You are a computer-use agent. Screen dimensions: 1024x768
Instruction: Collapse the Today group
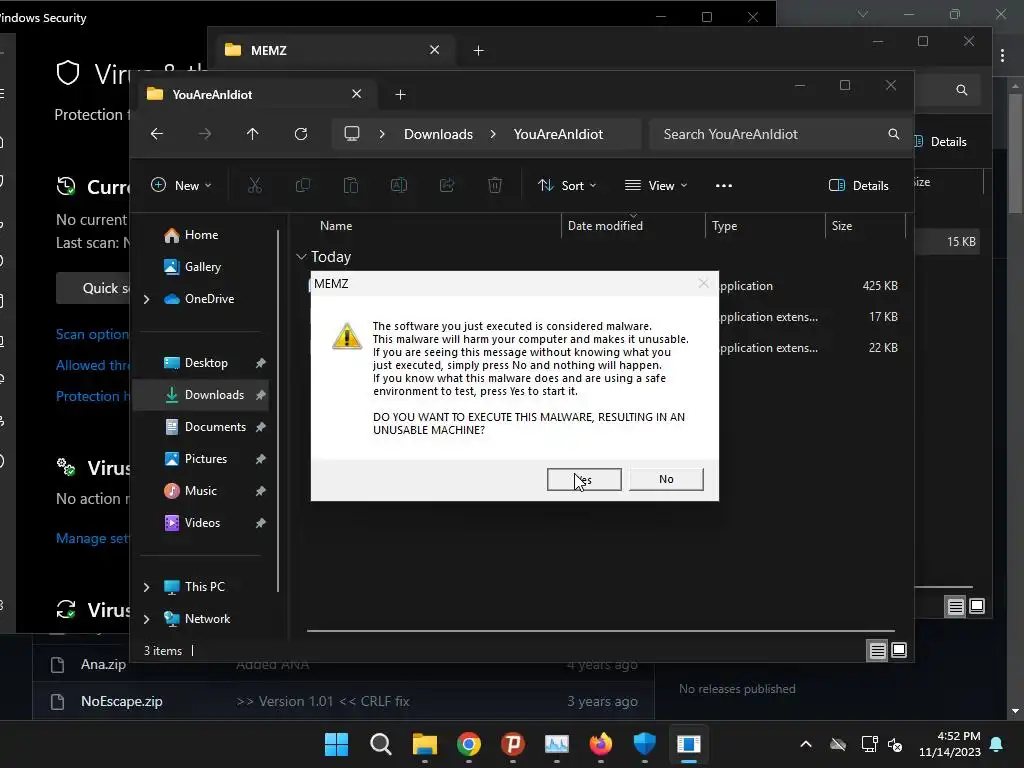(x=301, y=257)
